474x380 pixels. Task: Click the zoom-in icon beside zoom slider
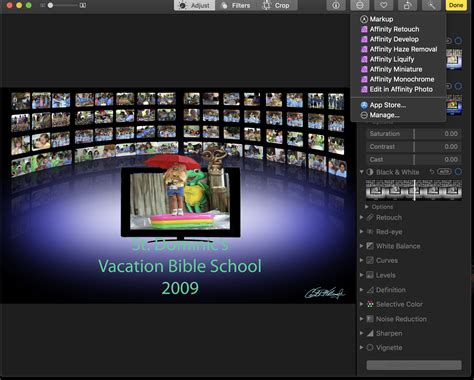point(82,5)
